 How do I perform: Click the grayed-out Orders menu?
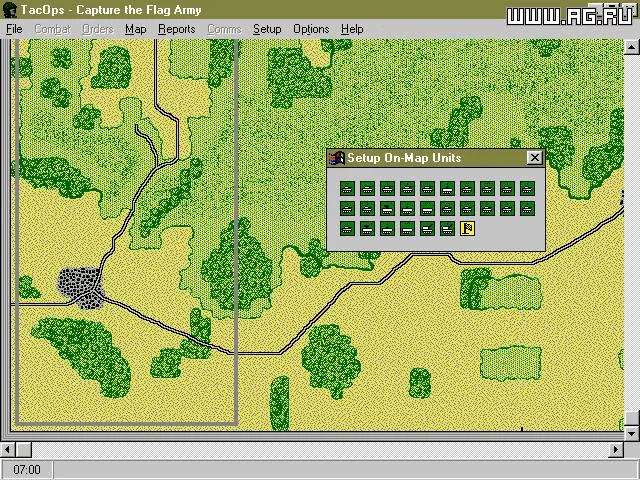(98, 29)
